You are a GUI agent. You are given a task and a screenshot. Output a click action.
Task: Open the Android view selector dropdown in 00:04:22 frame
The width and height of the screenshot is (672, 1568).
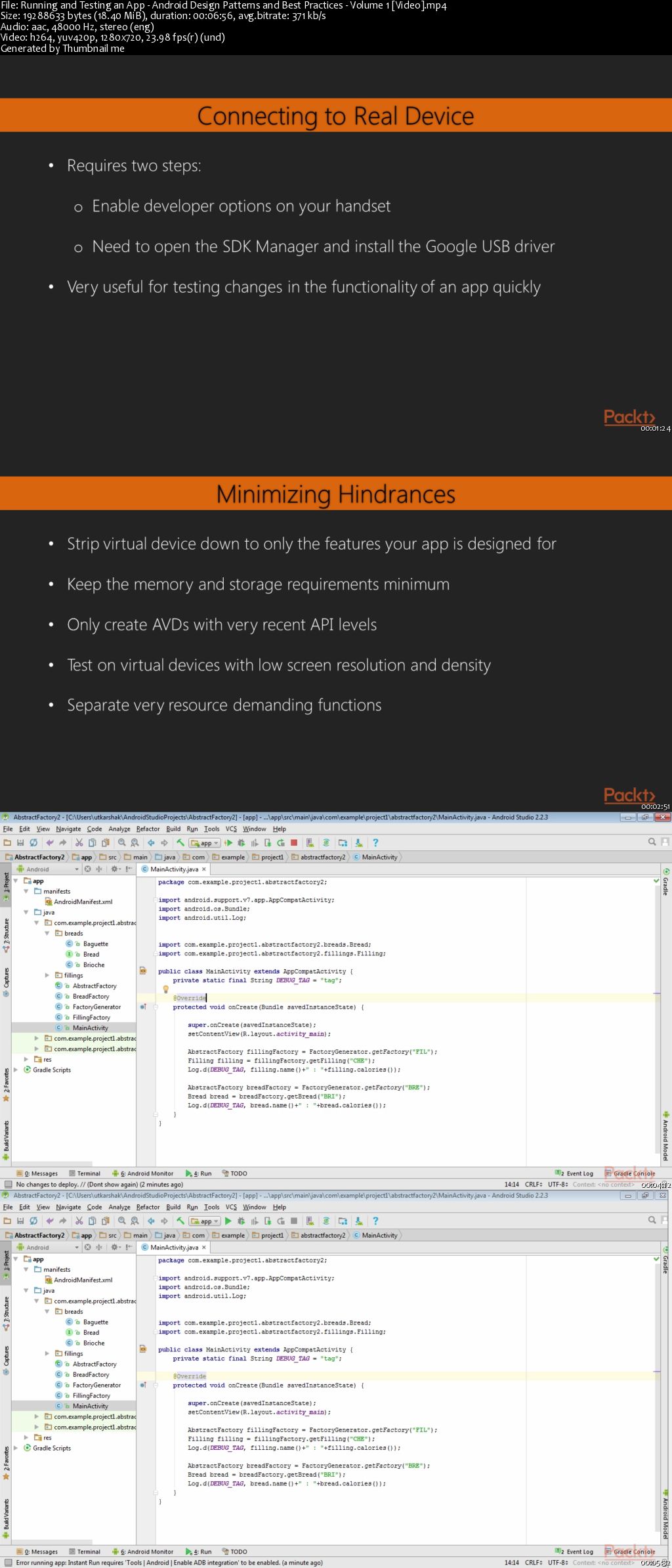(47, 869)
